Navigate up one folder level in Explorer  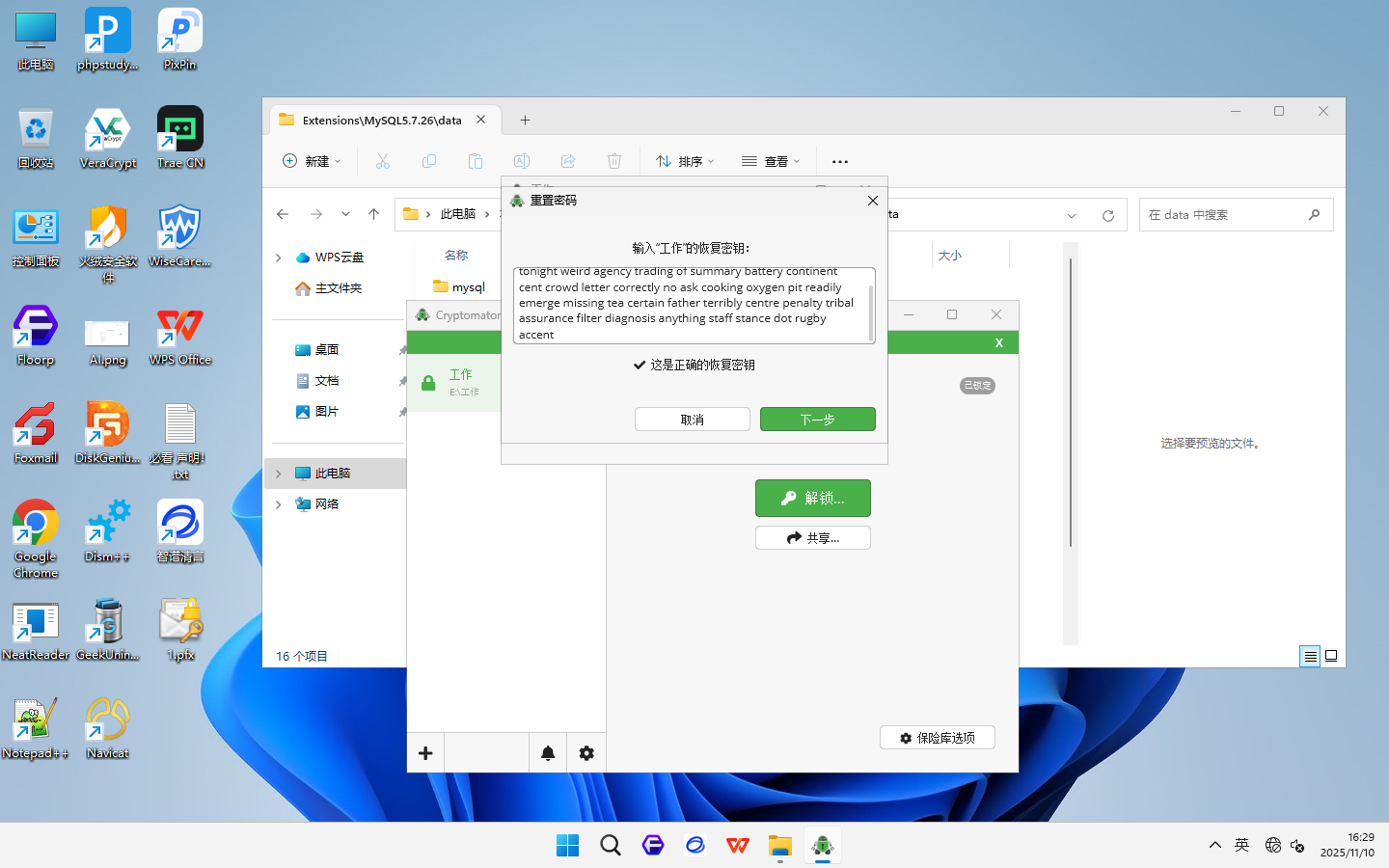(x=374, y=214)
